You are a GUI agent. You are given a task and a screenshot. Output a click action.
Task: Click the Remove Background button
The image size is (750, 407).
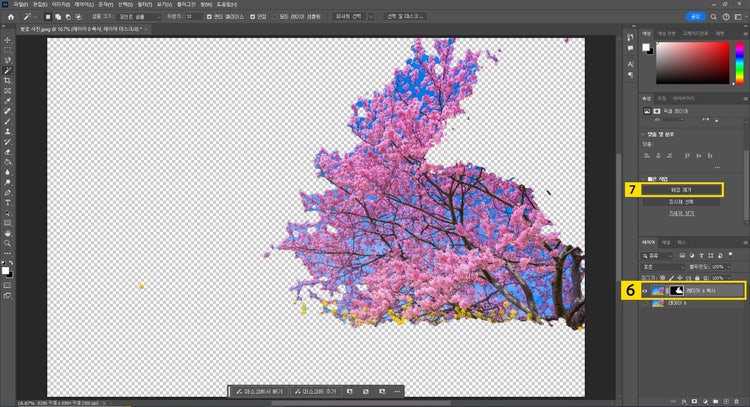(681, 190)
